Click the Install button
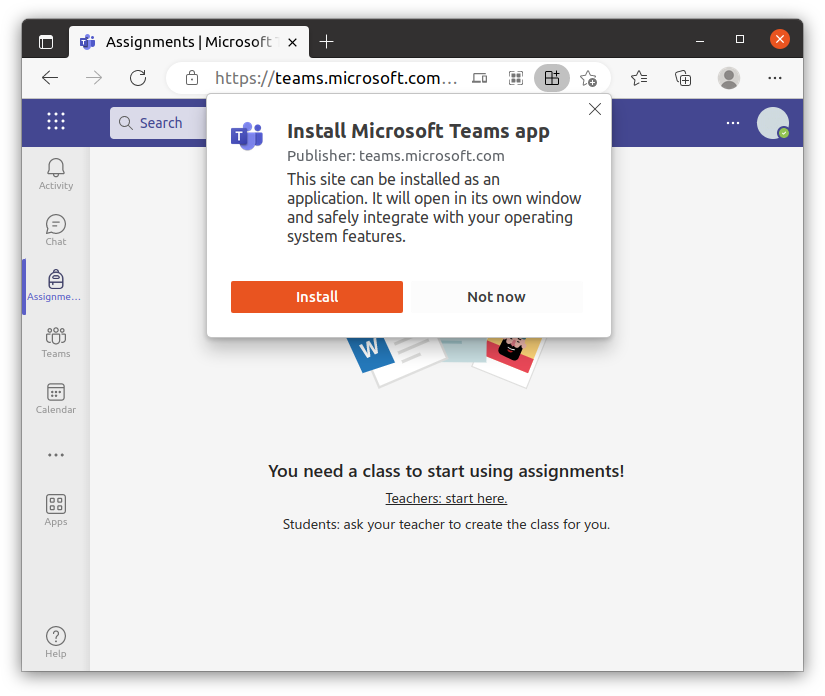The height and width of the screenshot is (696, 825). point(317,297)
